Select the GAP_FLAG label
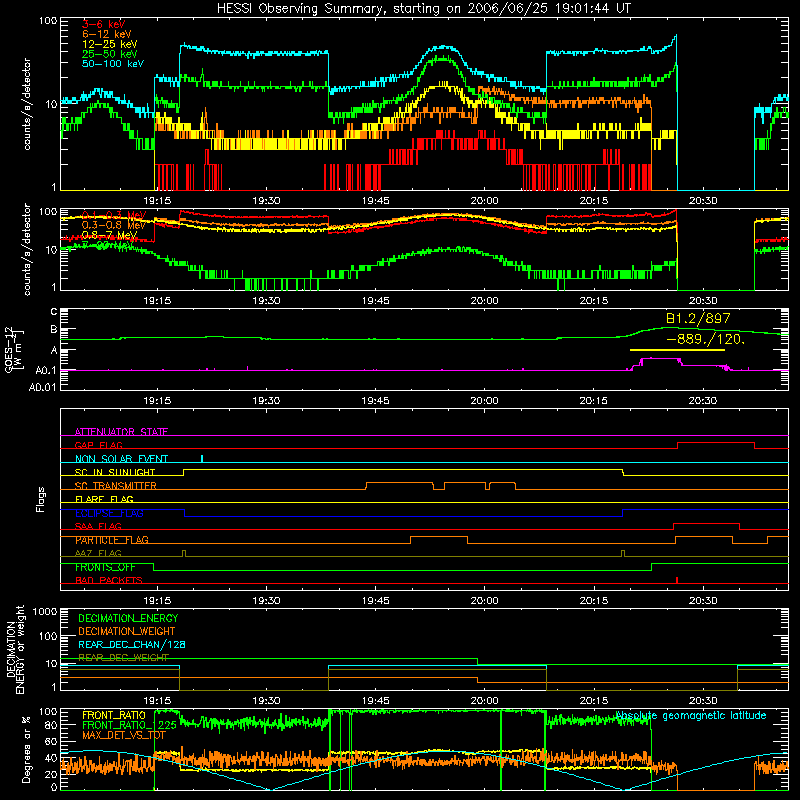The width and height of the screenshot is (800, 800). pyautogui.click(x=98, y=445)
